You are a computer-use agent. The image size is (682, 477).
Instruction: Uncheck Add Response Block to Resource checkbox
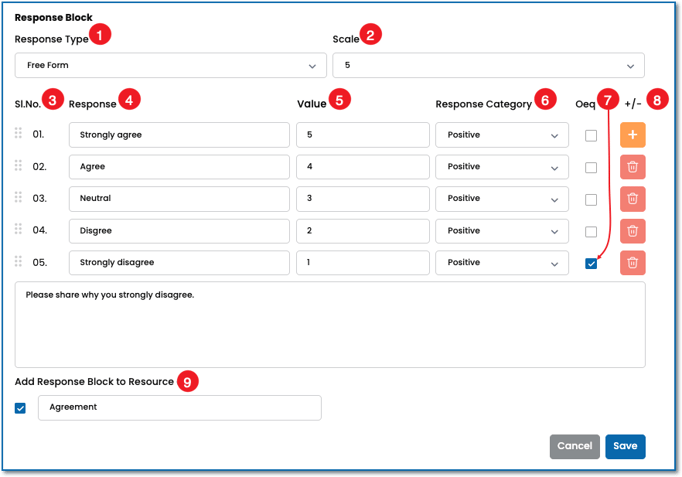(x=20, y=408)
